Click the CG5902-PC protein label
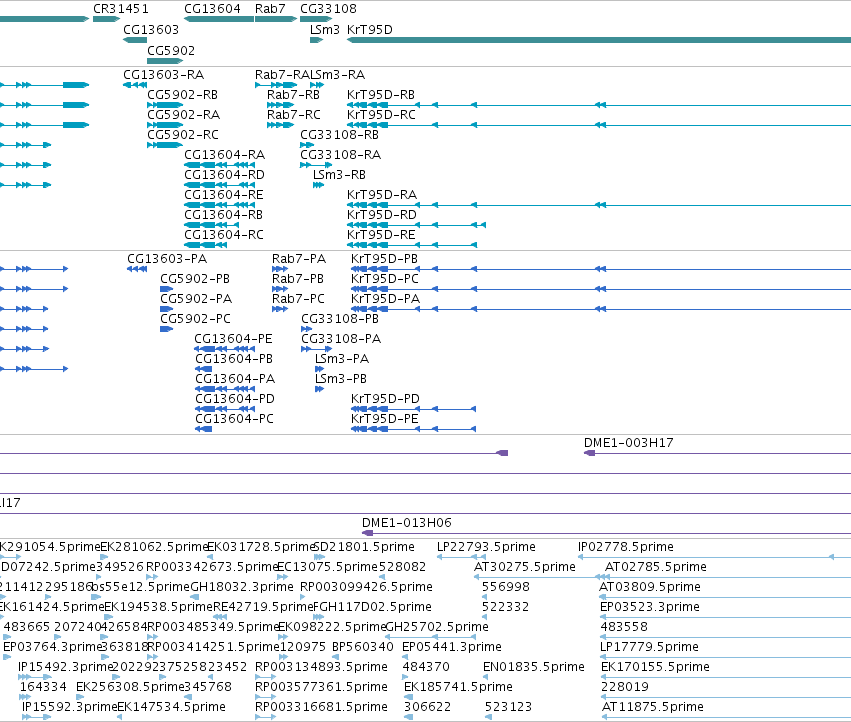Viewport: 851px width, 722px height. [195, 319]
